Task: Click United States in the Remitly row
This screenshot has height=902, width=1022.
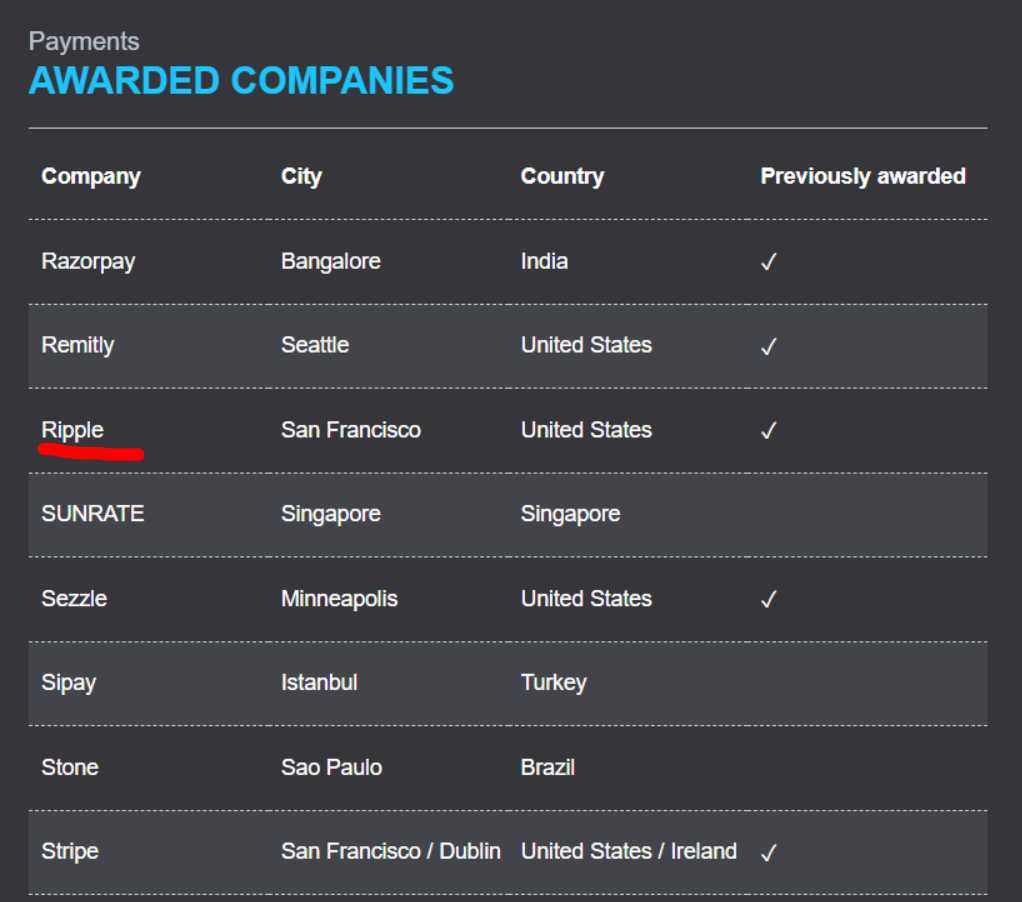Action: click(586, 345)
